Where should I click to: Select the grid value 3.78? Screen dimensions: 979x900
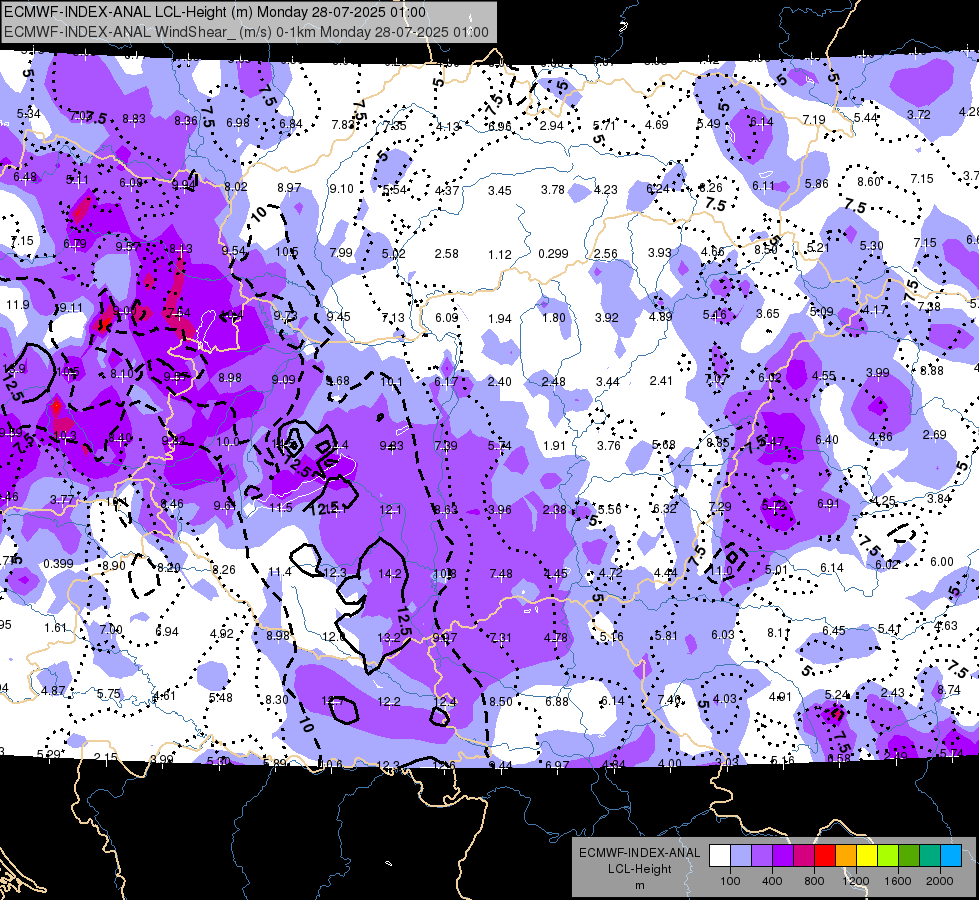553,189
